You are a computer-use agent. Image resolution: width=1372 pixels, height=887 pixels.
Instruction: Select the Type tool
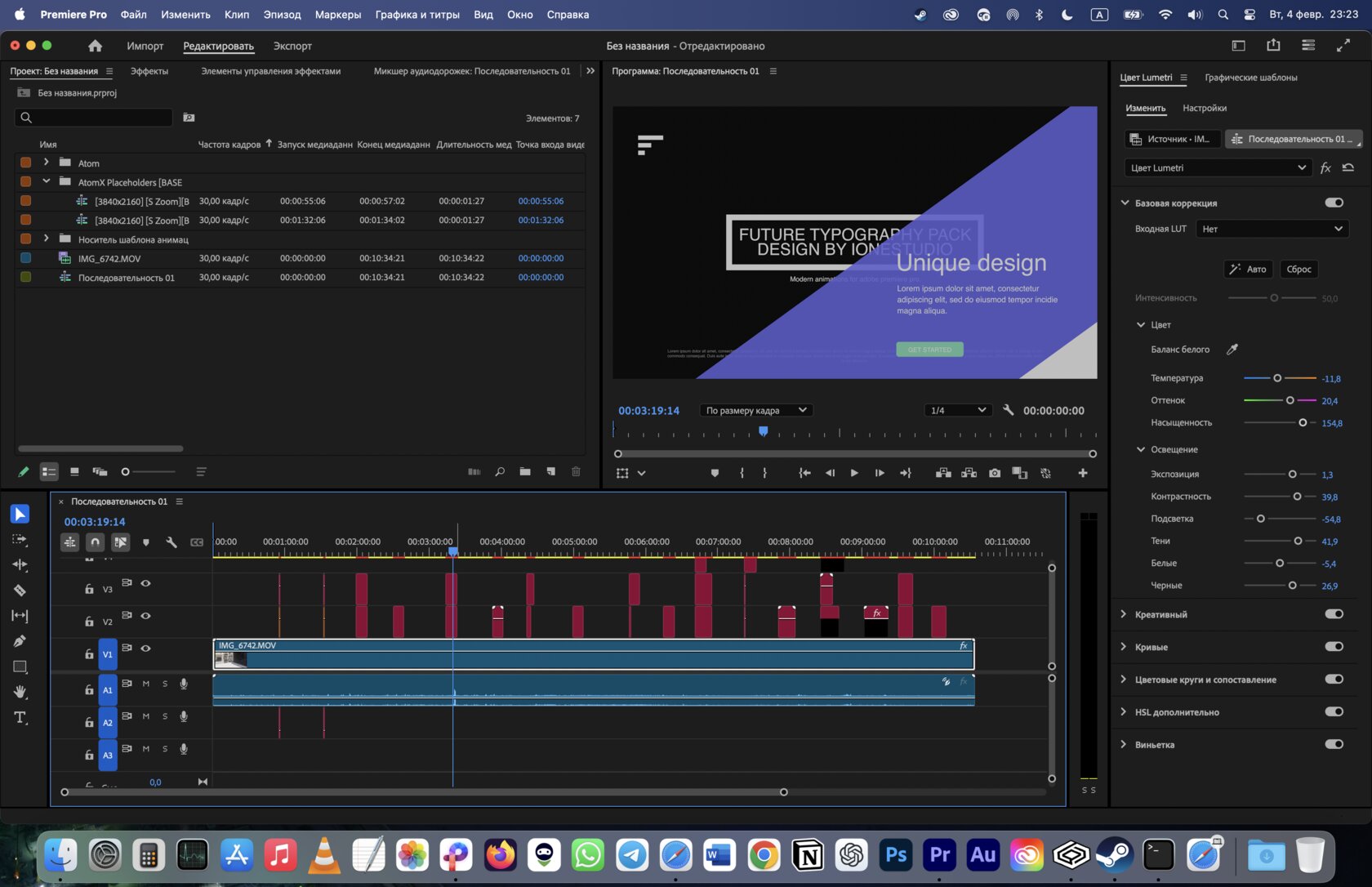pos(20,718)
